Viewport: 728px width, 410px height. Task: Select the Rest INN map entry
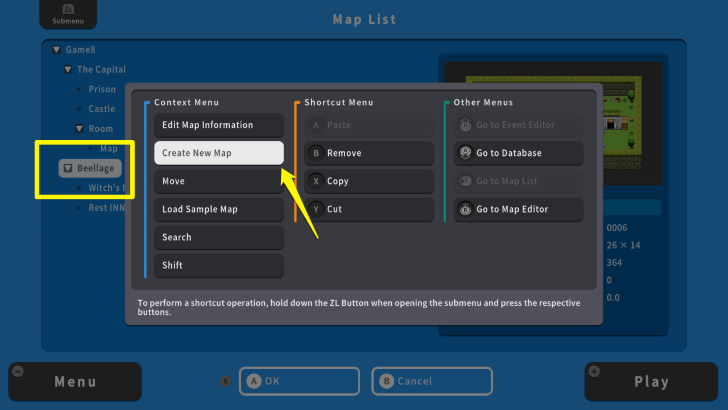pos(106,208)
